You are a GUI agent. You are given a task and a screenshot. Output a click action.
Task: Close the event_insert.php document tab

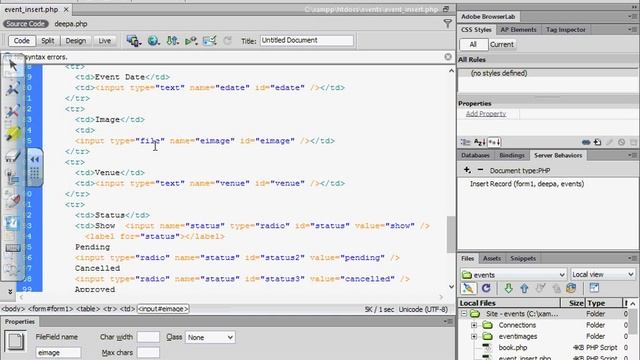pos(66,9)
